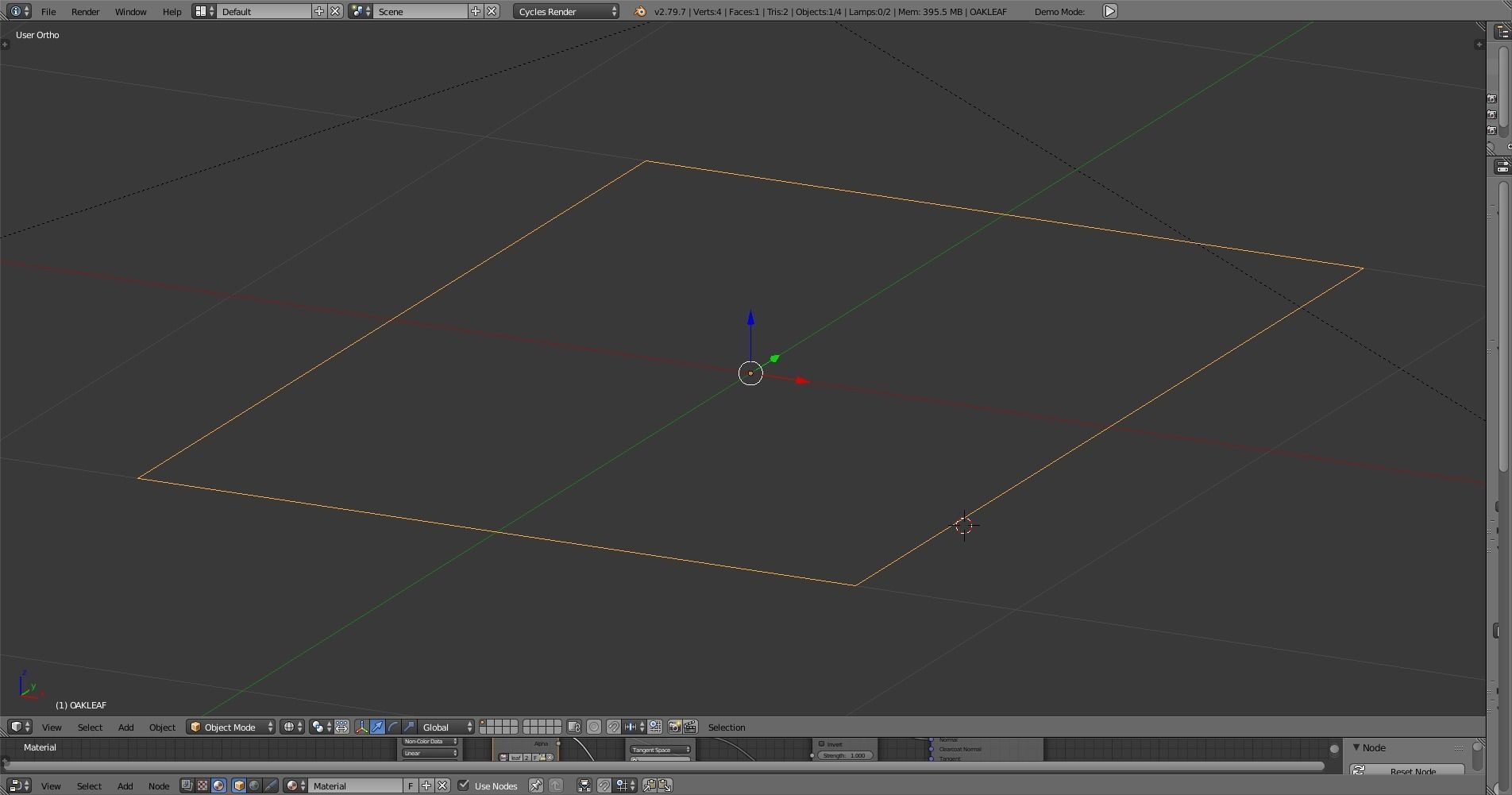Render OpenGL viewport image

[674, 727]
